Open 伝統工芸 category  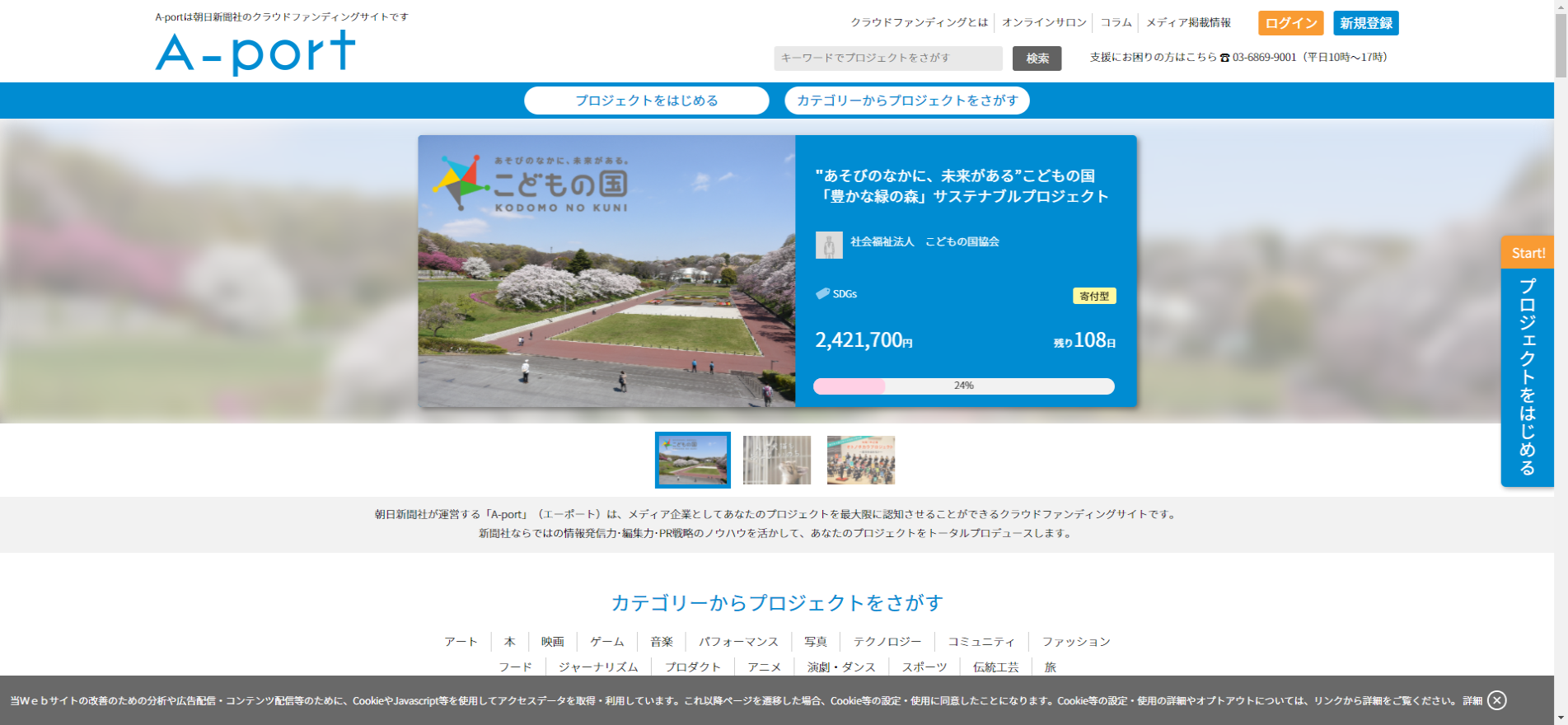pyautogui.click(x=995, y=667)
